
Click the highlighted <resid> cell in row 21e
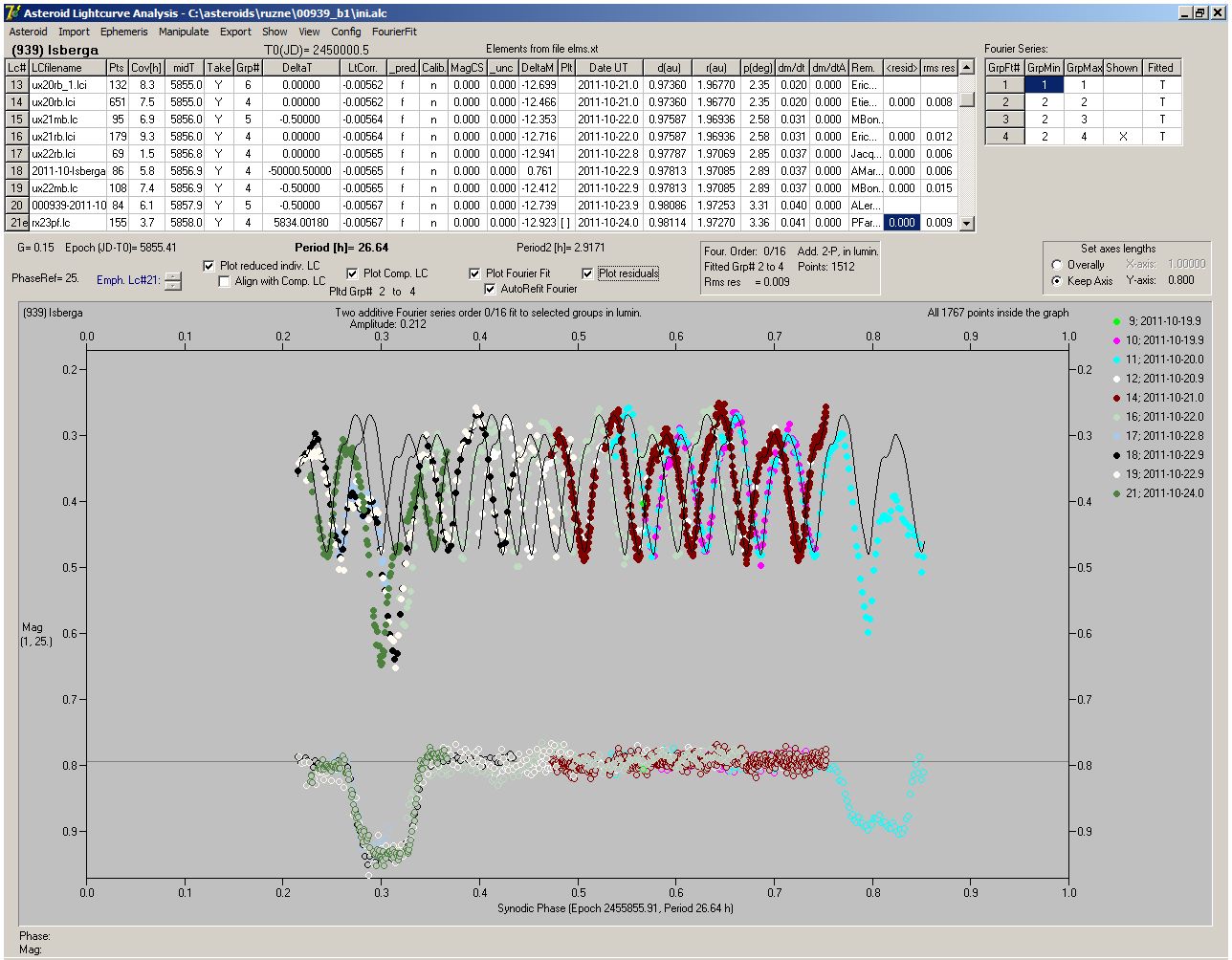901,223
